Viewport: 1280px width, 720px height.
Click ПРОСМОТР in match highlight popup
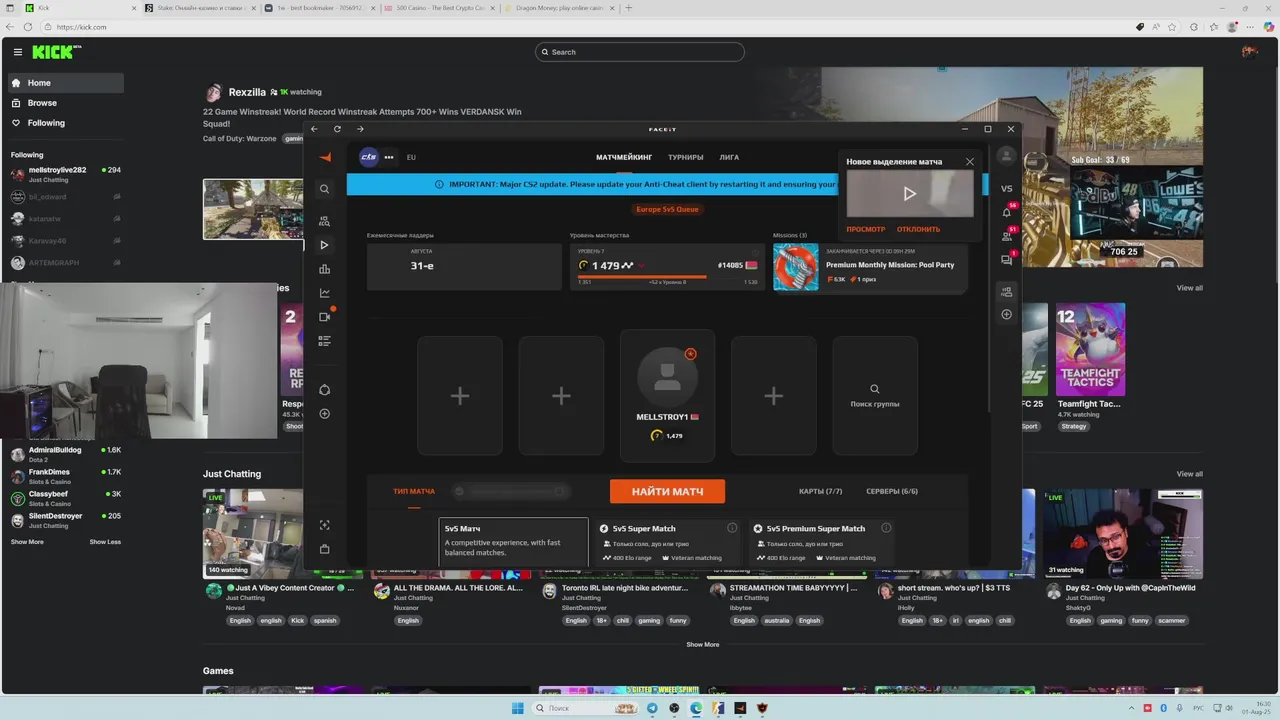coord(866,229)
